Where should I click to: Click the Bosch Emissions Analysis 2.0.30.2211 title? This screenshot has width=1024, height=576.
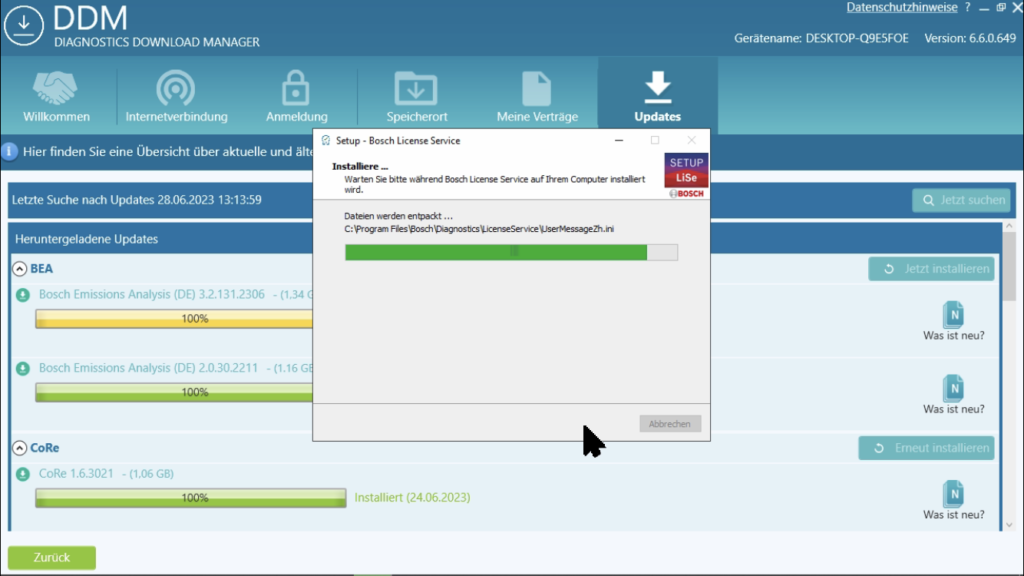pos(148,368)
